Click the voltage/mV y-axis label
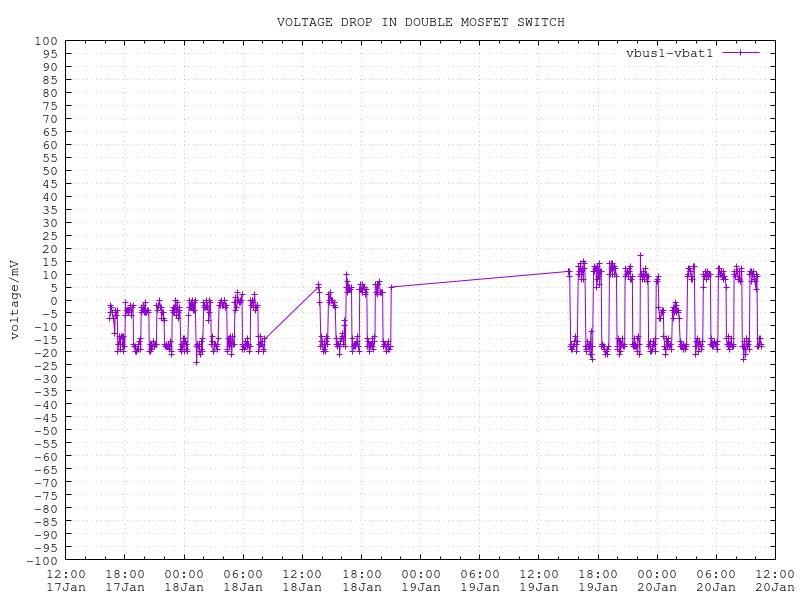This screenshot has height=600, width=800. (x=14, y=299)
